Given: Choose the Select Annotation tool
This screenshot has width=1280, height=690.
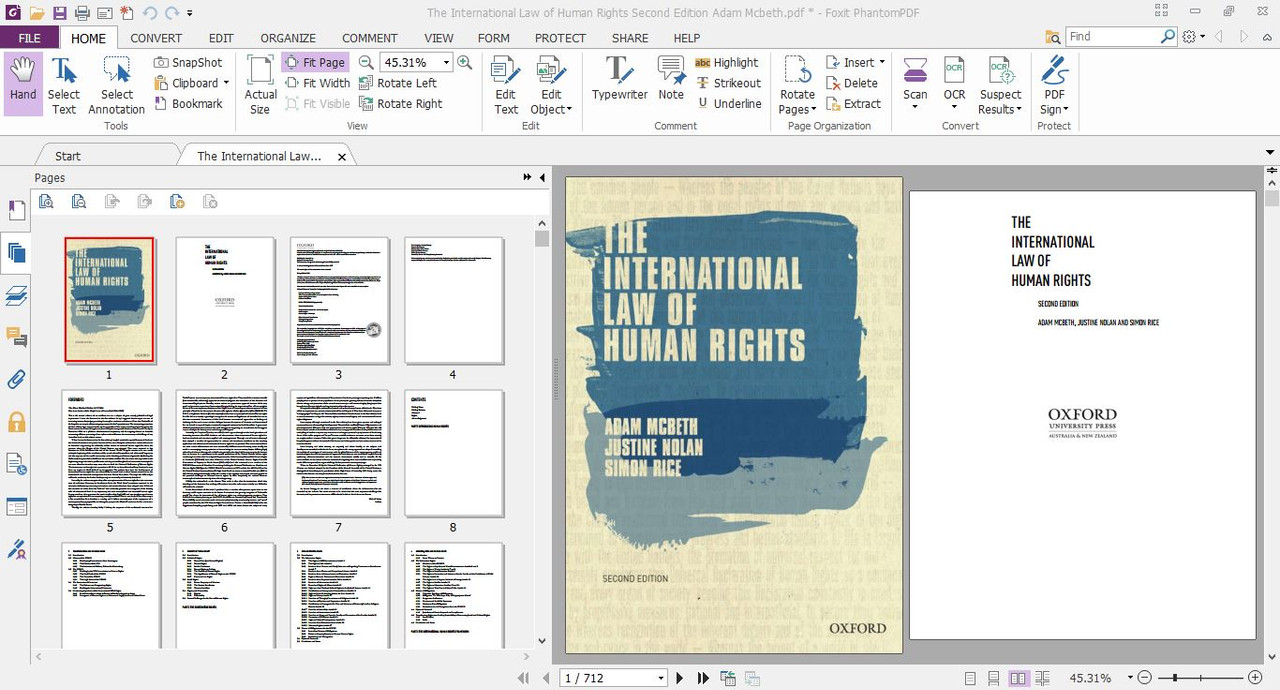Looking at the screenshot, I should (x=117, y=85).
